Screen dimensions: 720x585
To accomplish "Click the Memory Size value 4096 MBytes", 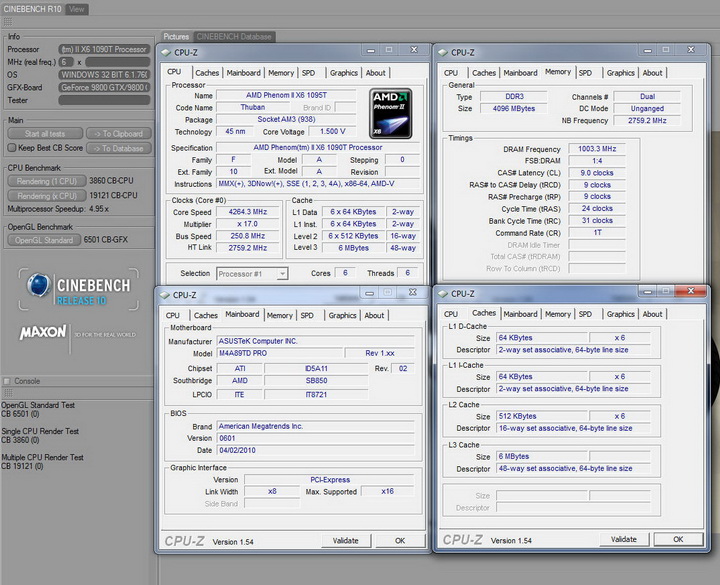I will click(x=514, y=108).
